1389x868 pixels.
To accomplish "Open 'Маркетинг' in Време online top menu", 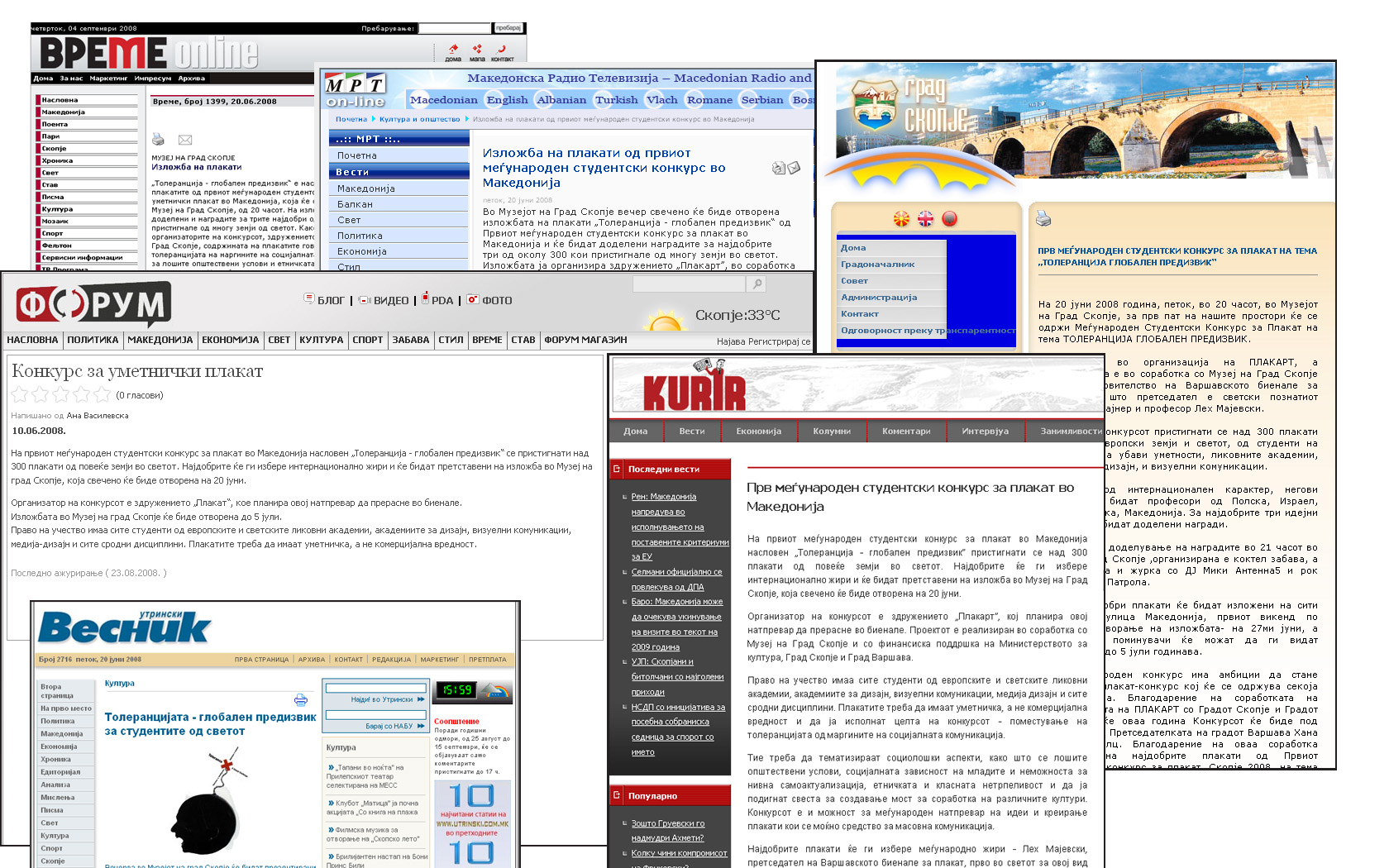I will pos(108,79).
